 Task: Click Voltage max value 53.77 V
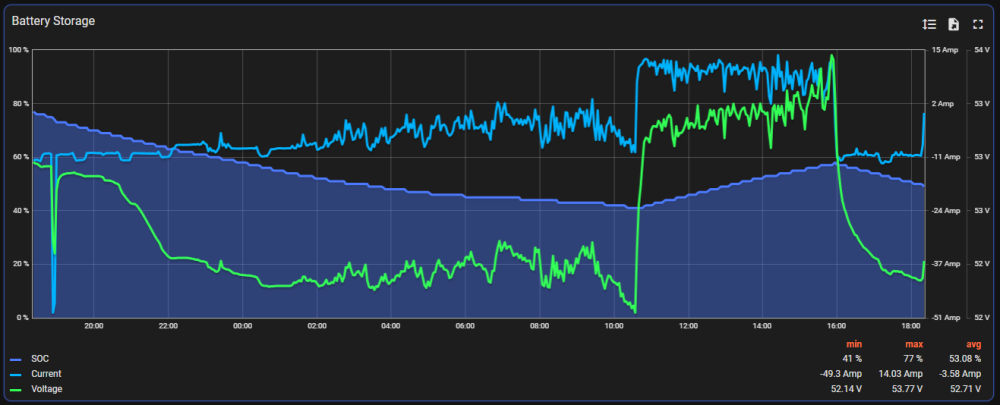pos(906,388)
